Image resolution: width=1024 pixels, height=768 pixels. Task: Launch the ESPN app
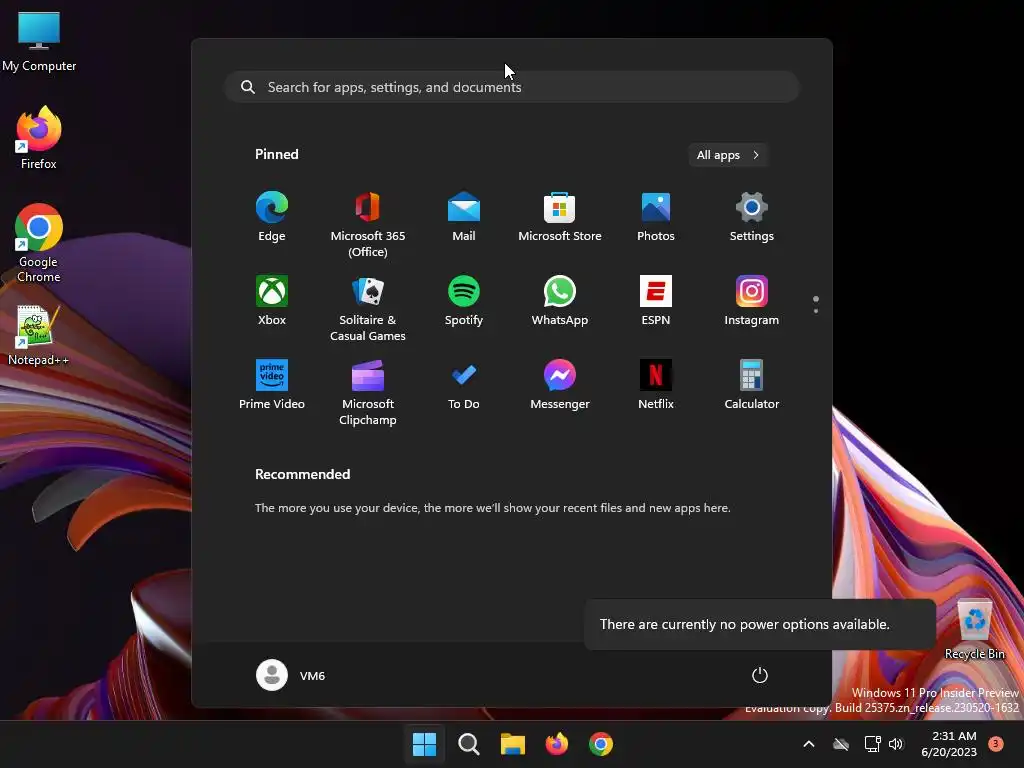point(656,301)
